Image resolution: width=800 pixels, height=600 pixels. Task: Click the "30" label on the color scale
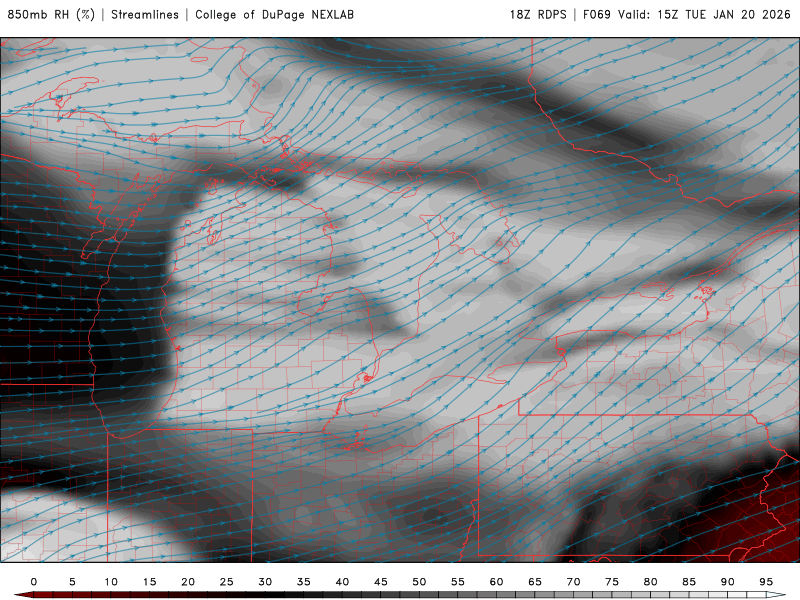point(265,582)
